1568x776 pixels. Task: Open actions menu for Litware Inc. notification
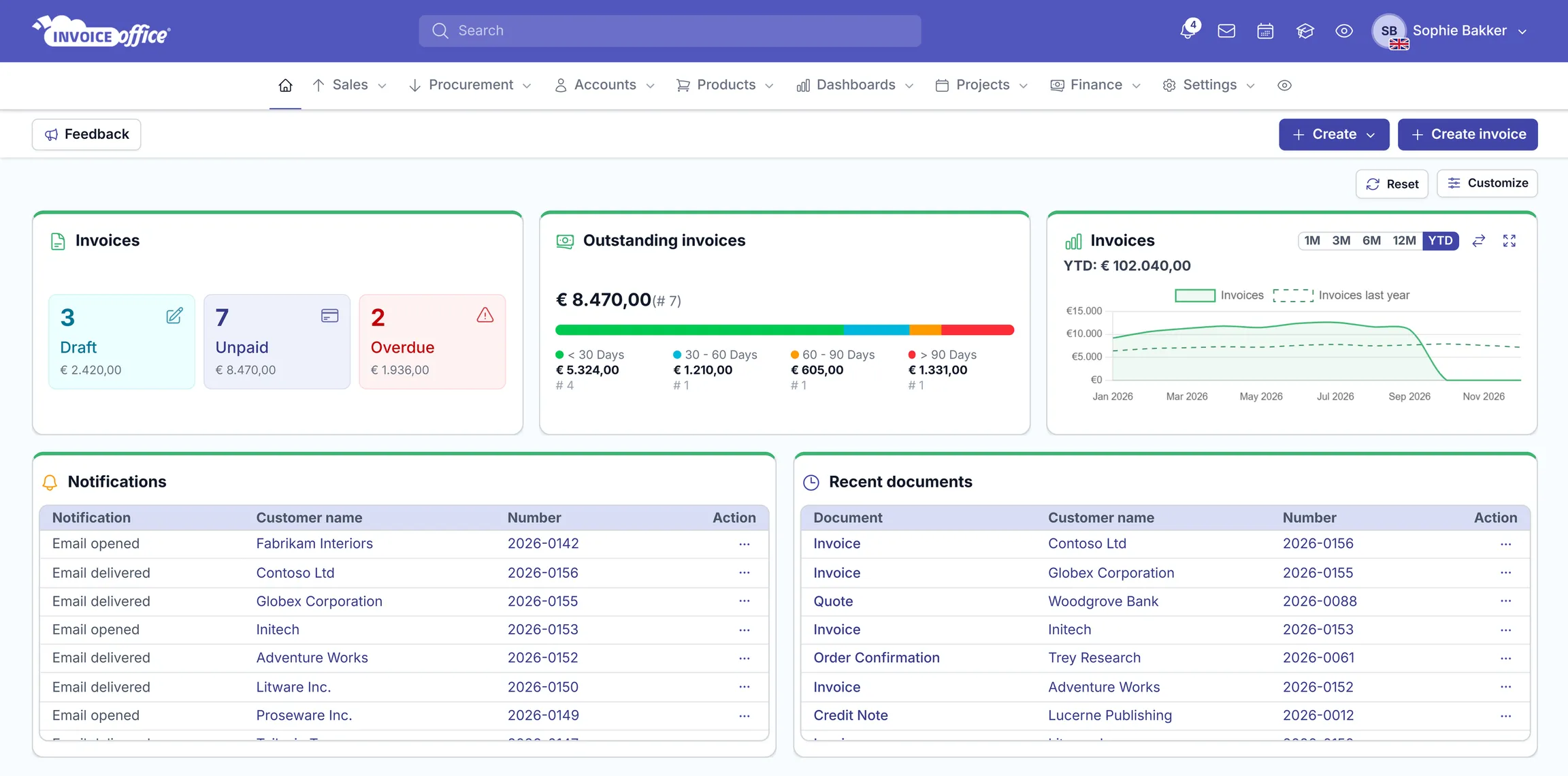[x=744, y=687]
